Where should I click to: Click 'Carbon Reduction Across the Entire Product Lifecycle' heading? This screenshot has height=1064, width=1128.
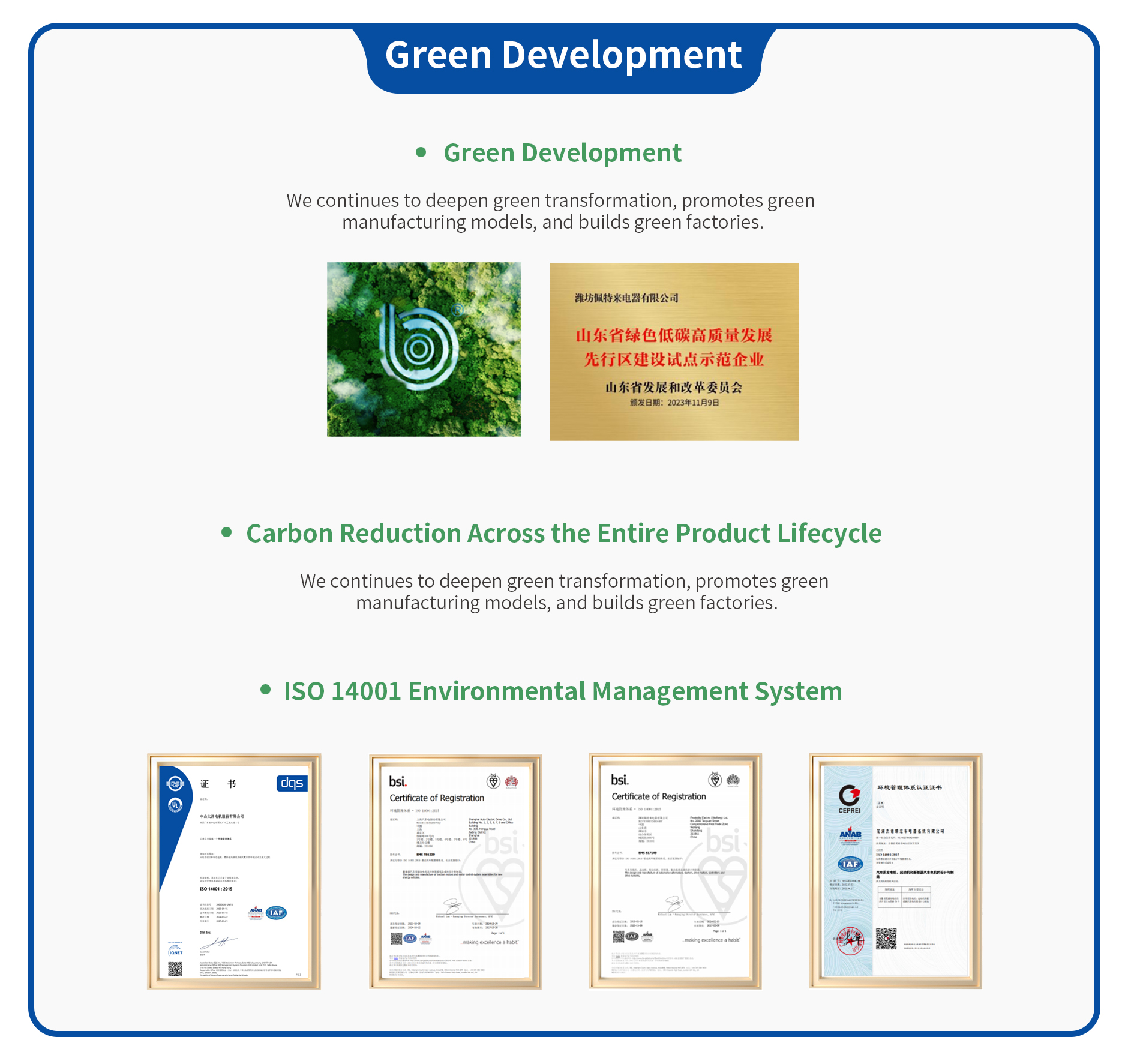(x=563, y=534)
